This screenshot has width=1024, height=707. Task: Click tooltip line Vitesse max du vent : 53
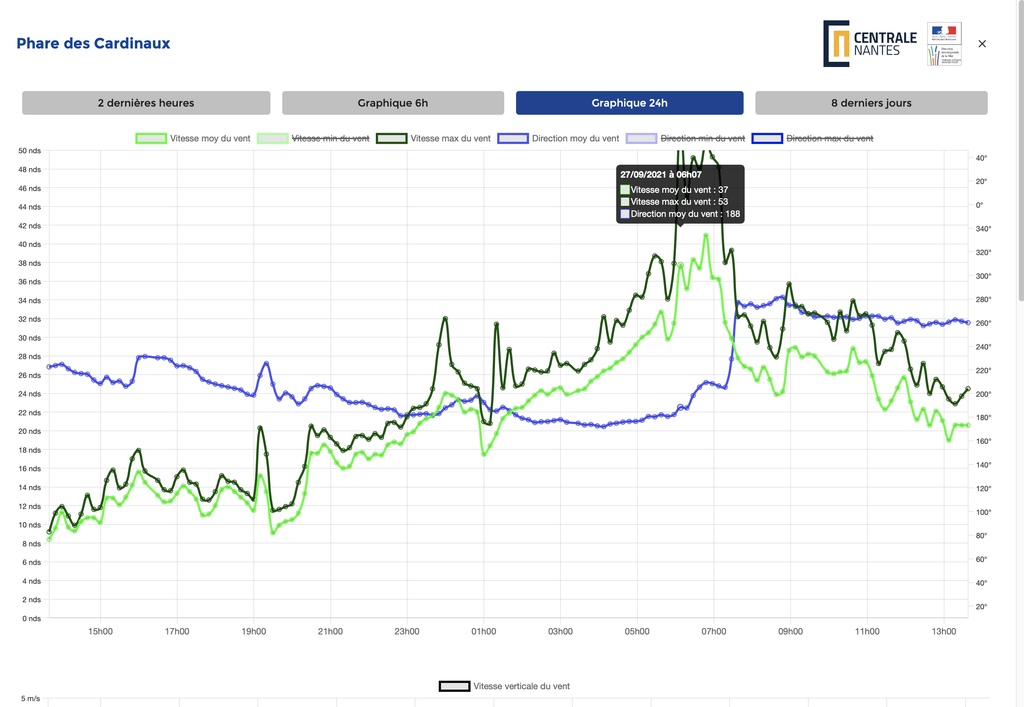(679, 202)
